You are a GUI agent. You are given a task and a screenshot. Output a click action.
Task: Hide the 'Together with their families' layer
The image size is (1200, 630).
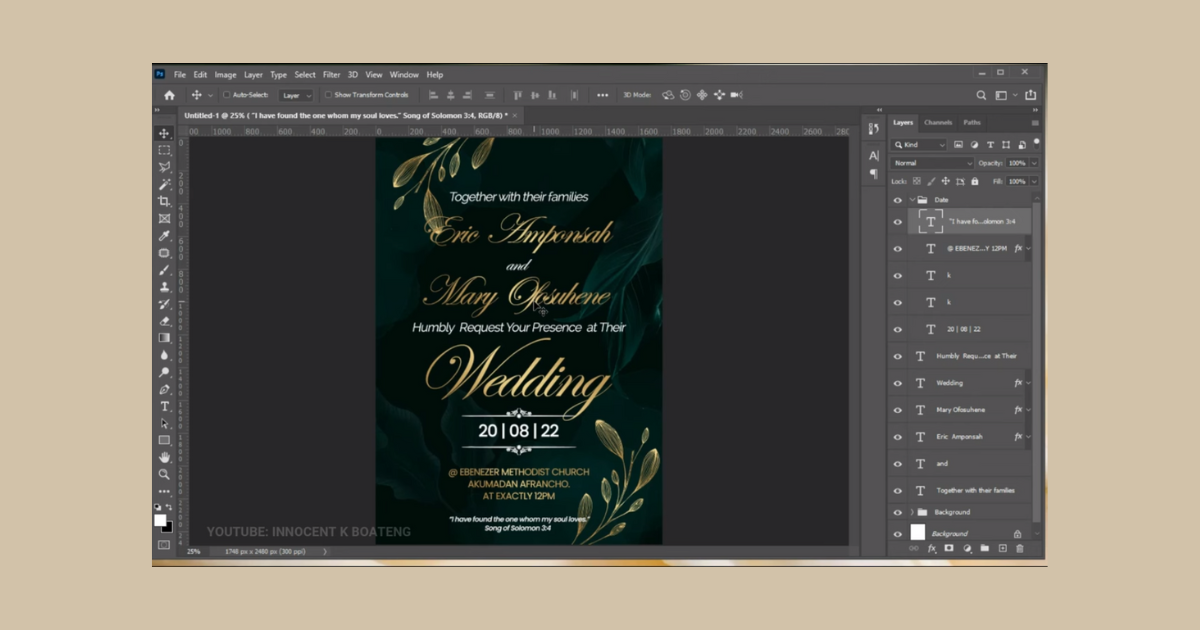(x=897, y=491)
